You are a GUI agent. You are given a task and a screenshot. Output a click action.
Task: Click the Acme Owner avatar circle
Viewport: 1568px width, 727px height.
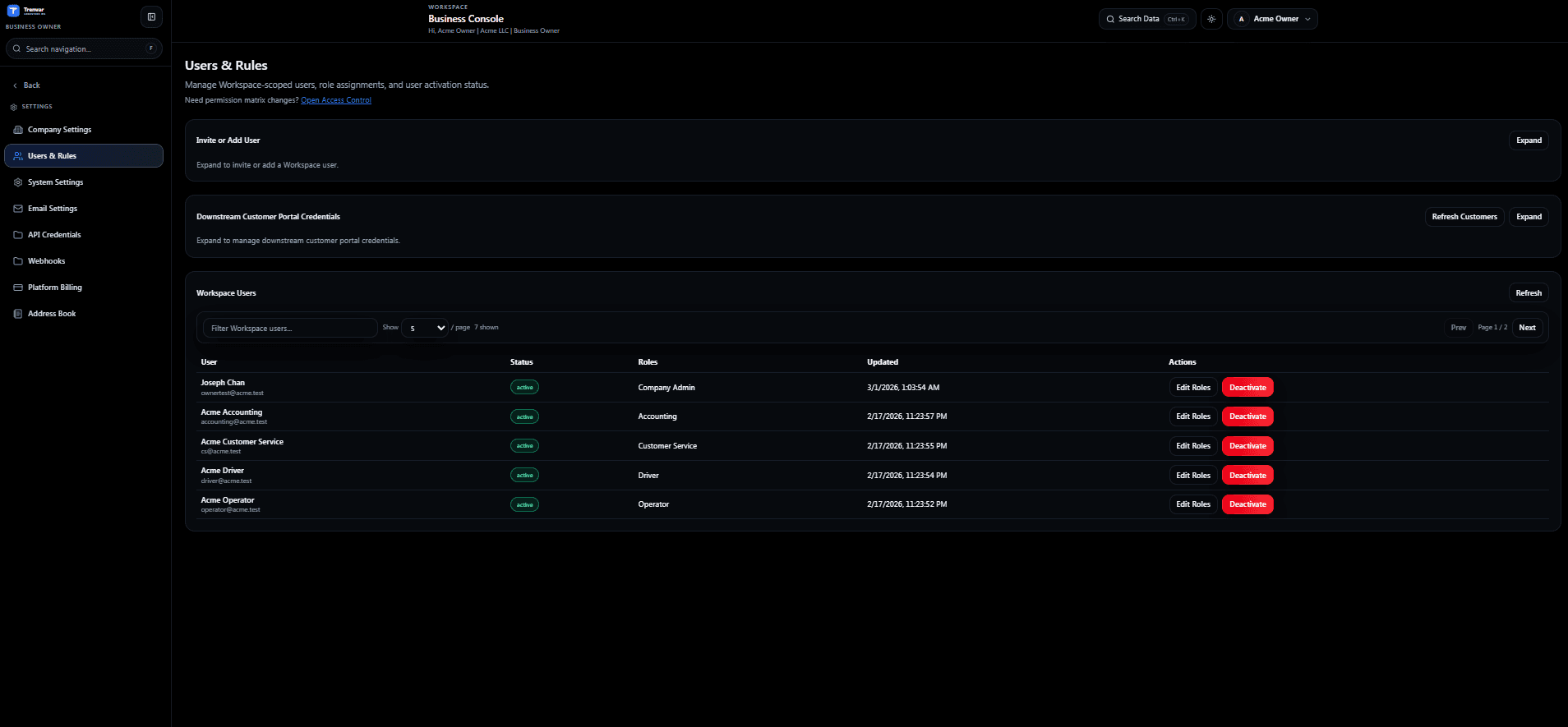(1241, 19)
